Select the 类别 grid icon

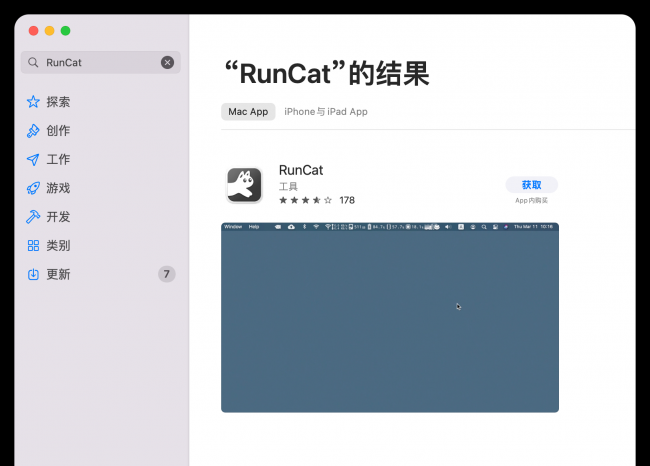point(33,245)
